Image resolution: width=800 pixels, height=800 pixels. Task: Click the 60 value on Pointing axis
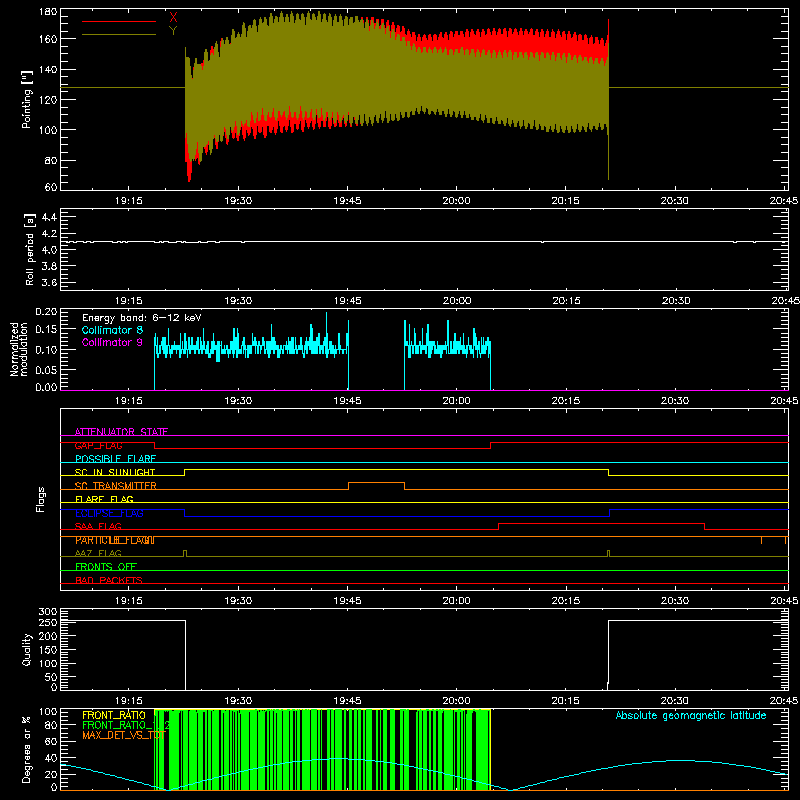click(51, 187)
